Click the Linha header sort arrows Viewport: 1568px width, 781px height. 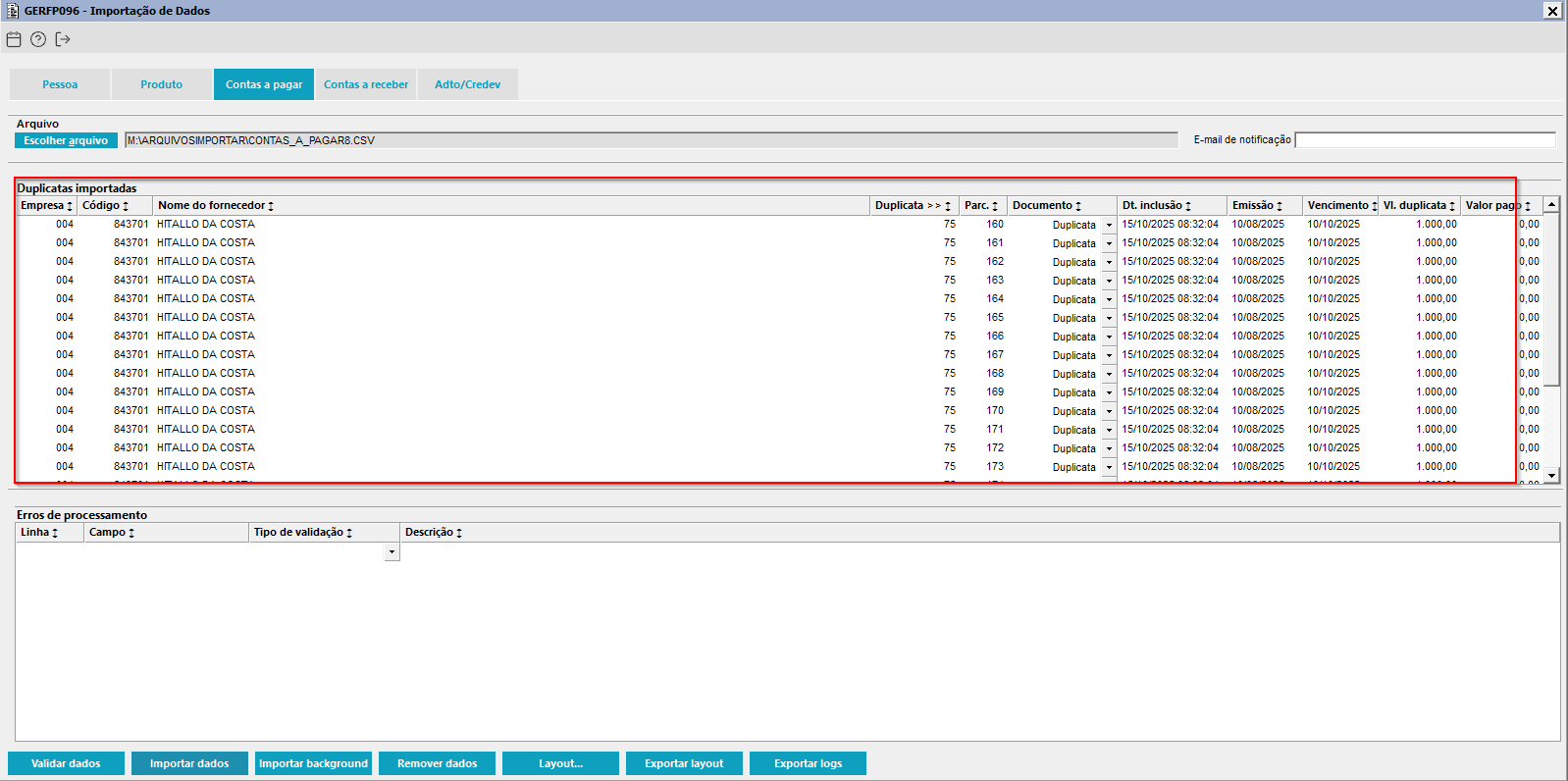pyautogui.click(x=55, y=533)
